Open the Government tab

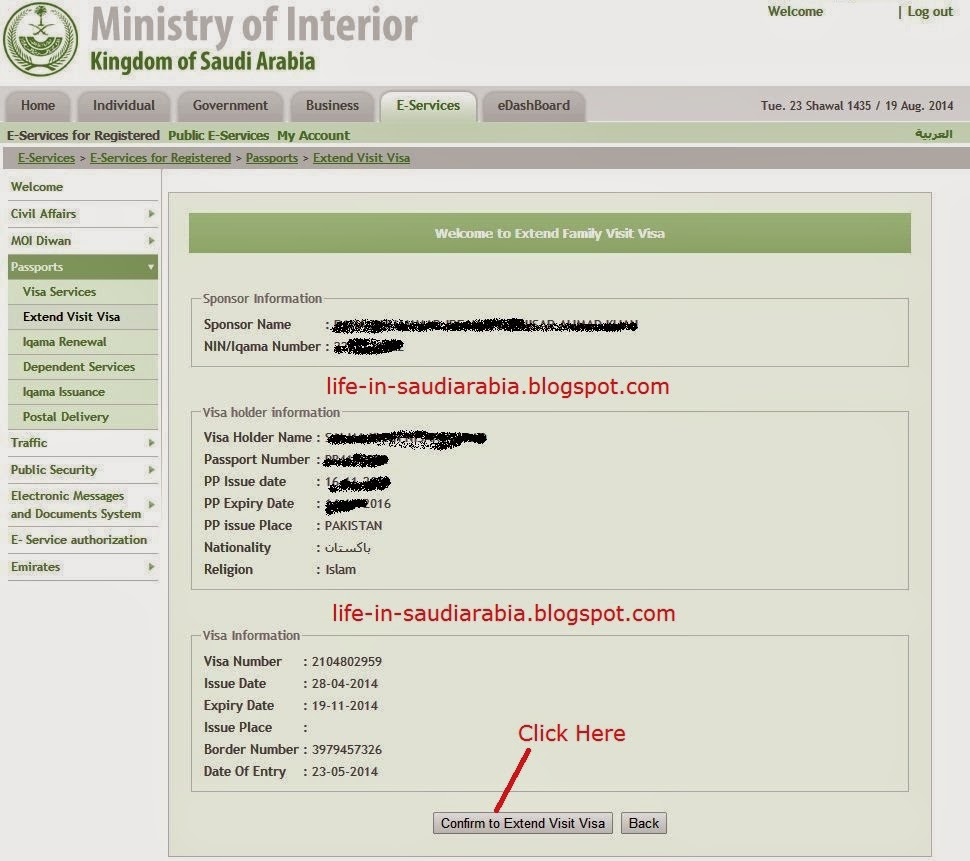click(x=230, y=106)
